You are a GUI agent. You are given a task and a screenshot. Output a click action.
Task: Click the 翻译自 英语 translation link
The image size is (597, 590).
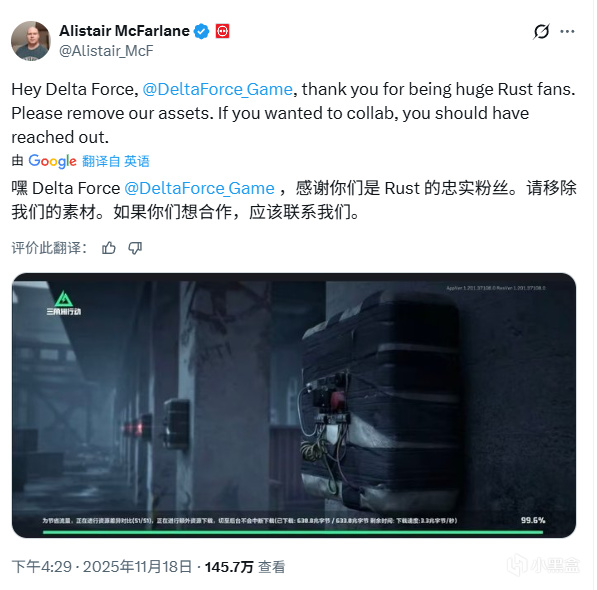(x=116, y=161)
